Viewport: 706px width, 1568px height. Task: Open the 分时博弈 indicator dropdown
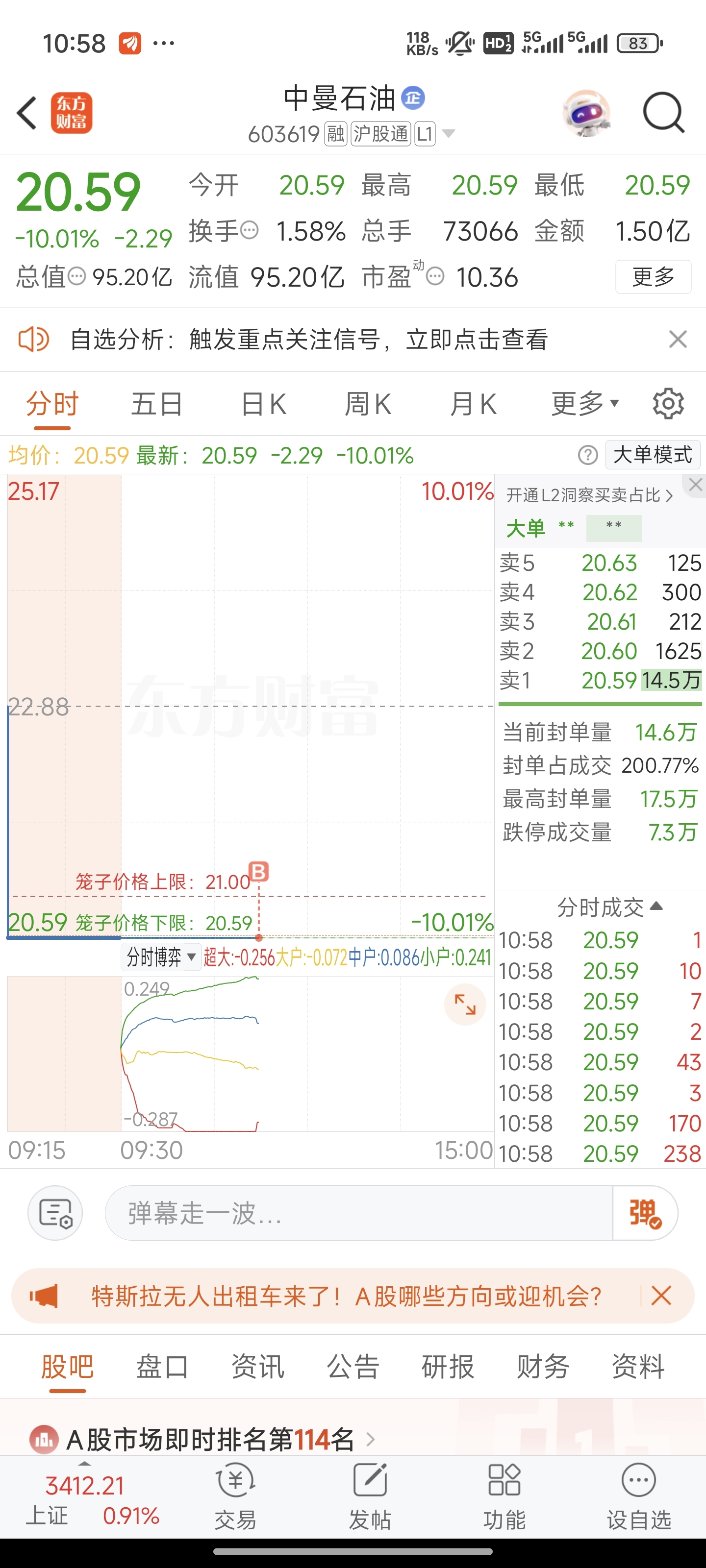click(x=161, y=957)
